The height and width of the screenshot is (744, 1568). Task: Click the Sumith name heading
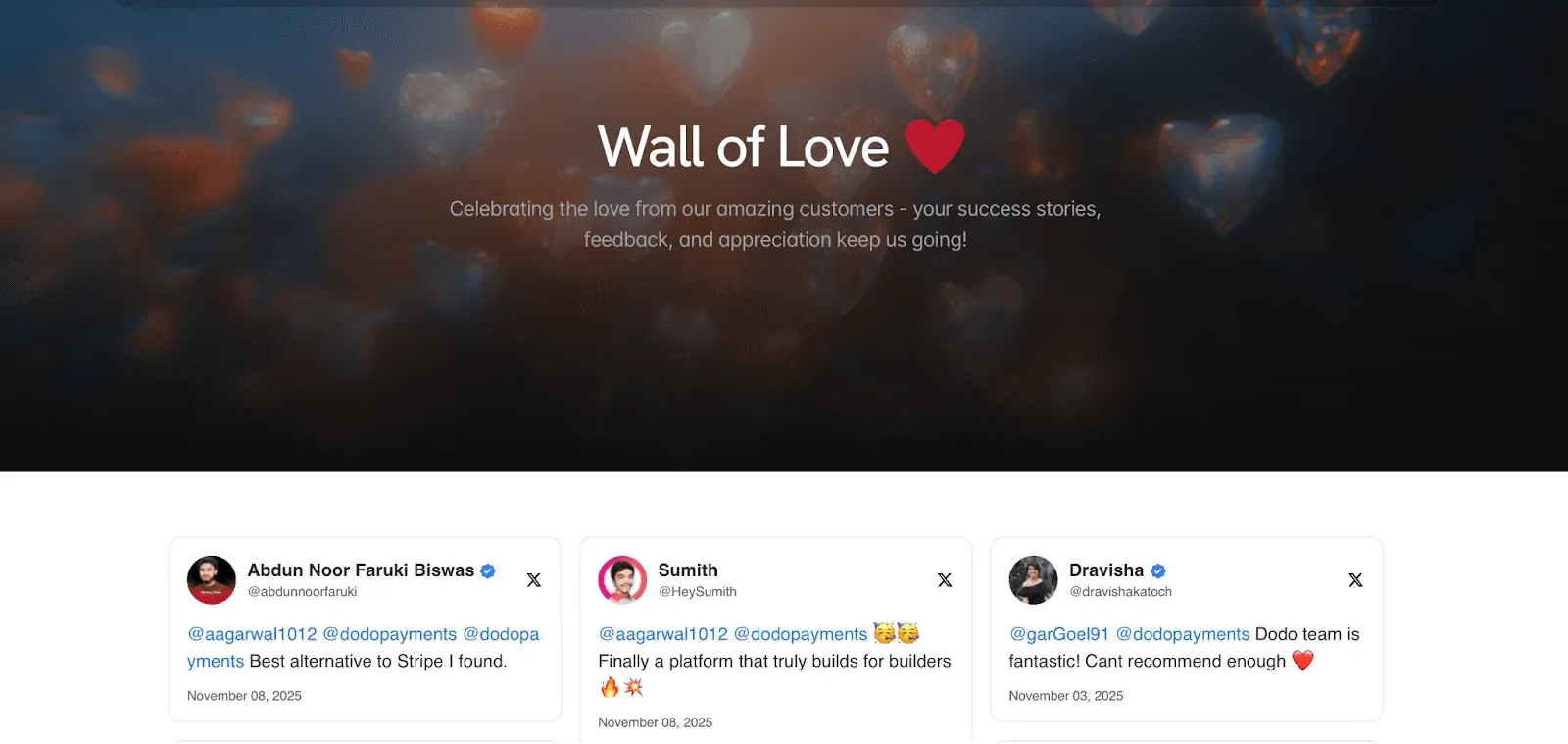coord(688,570)
